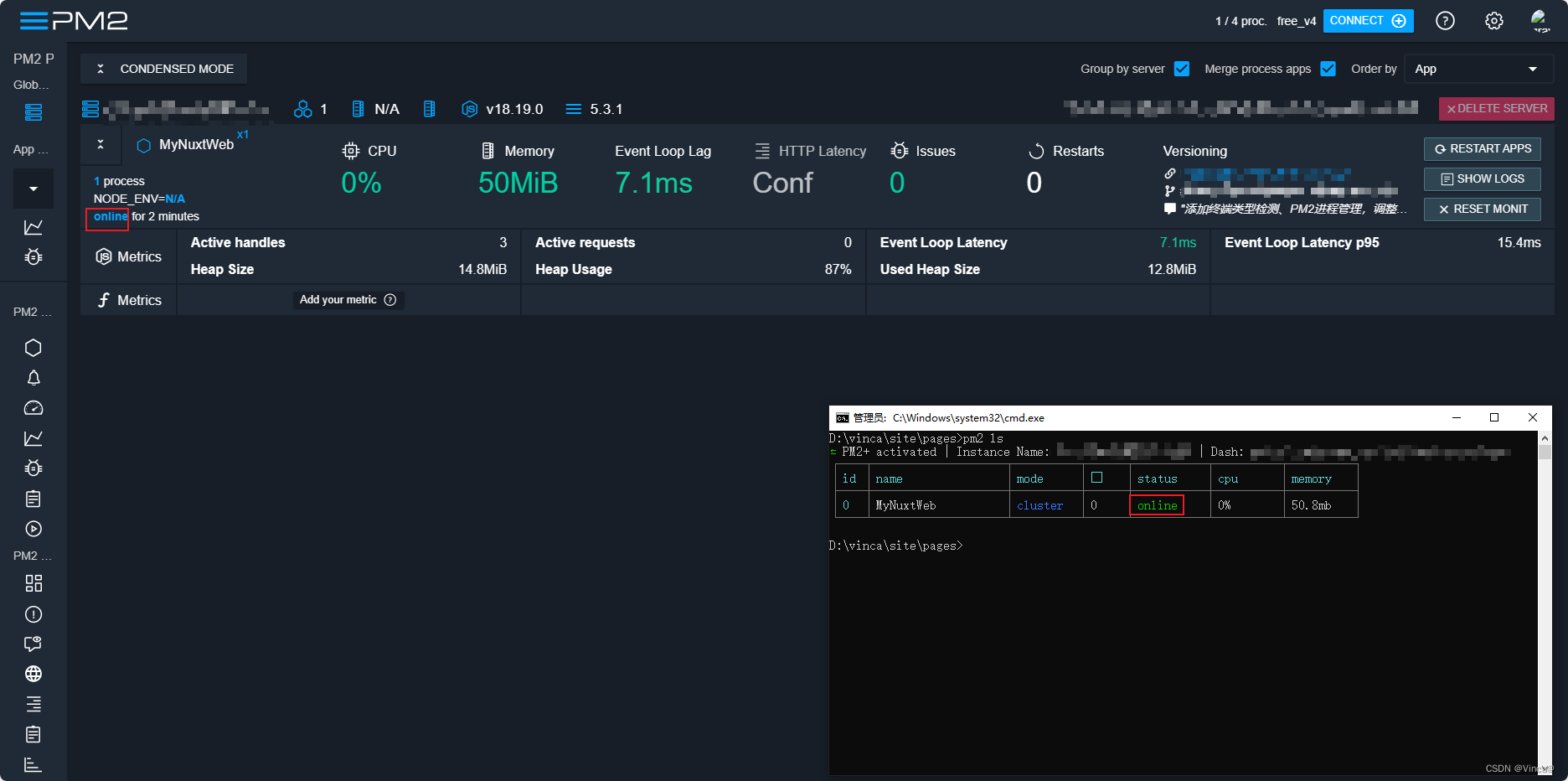Open the settings gear in the top bar
The height and width of the screenshot is (781, 1568).
[x=1494, y=20]
